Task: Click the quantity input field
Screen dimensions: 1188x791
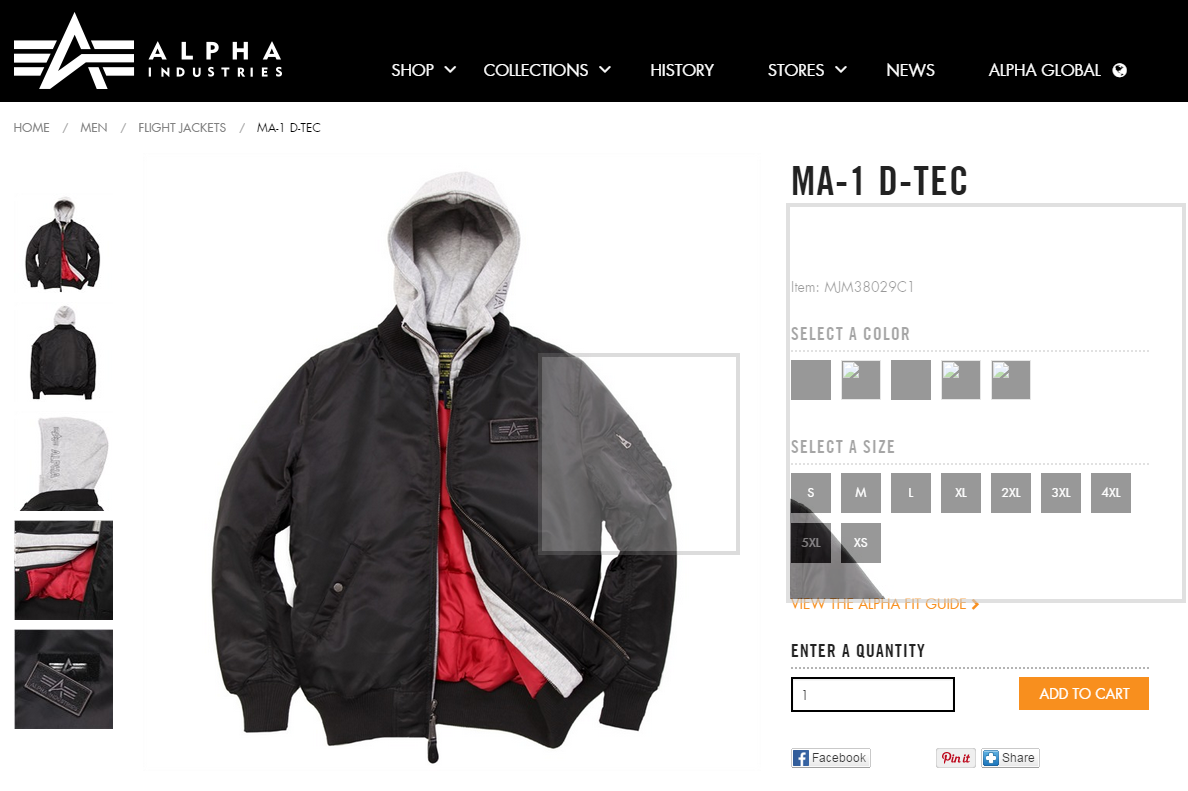Action: point(872,694)
